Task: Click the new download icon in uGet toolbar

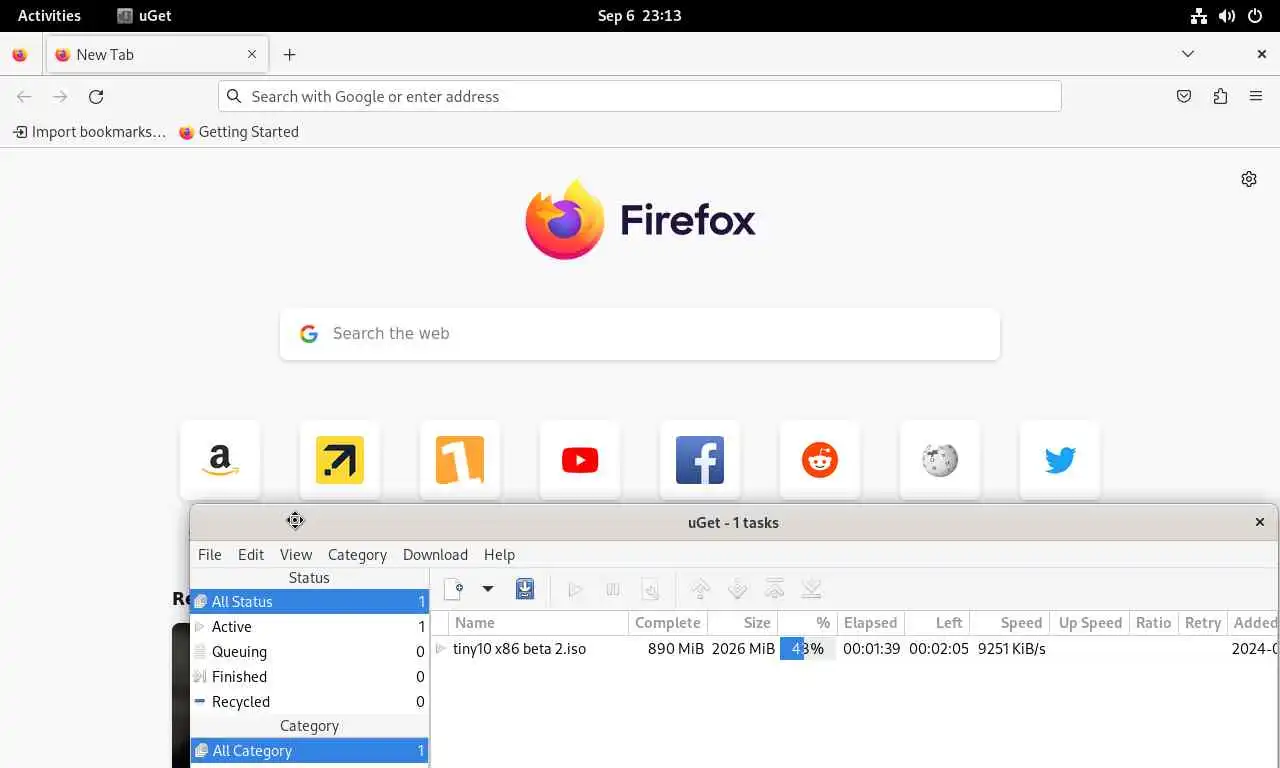Action: 453,590
